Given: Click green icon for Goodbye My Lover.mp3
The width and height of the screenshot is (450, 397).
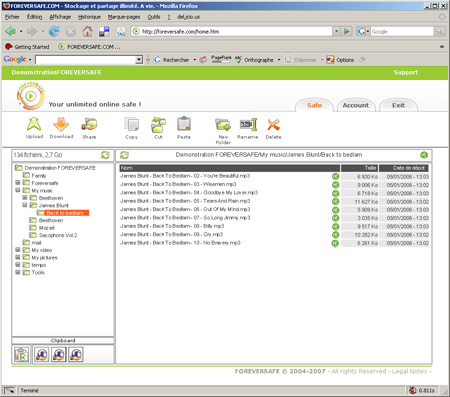Looking at the screenshot, I should coord(335,193).
